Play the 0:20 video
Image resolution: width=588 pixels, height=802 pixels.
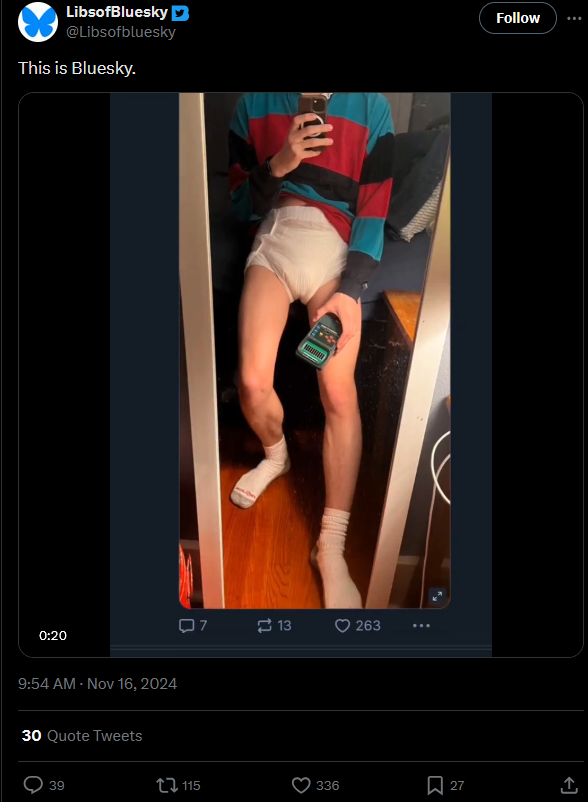(301, 374)
